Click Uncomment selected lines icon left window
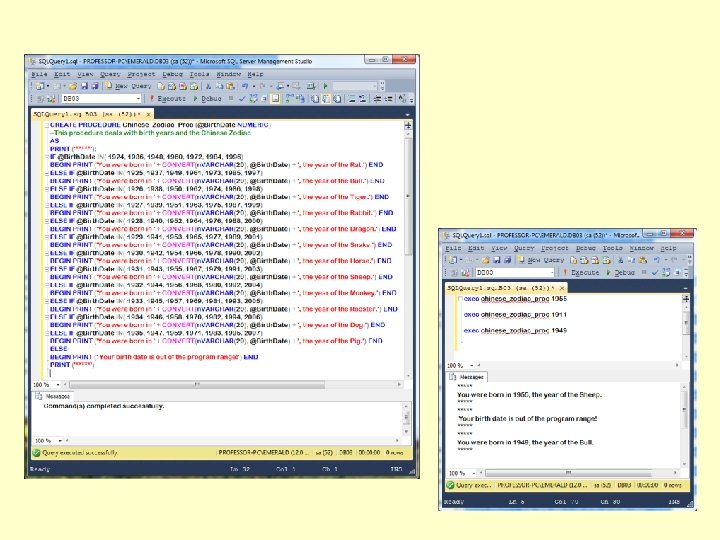Viewport: 720px width, 540px height. pos(363,98)
